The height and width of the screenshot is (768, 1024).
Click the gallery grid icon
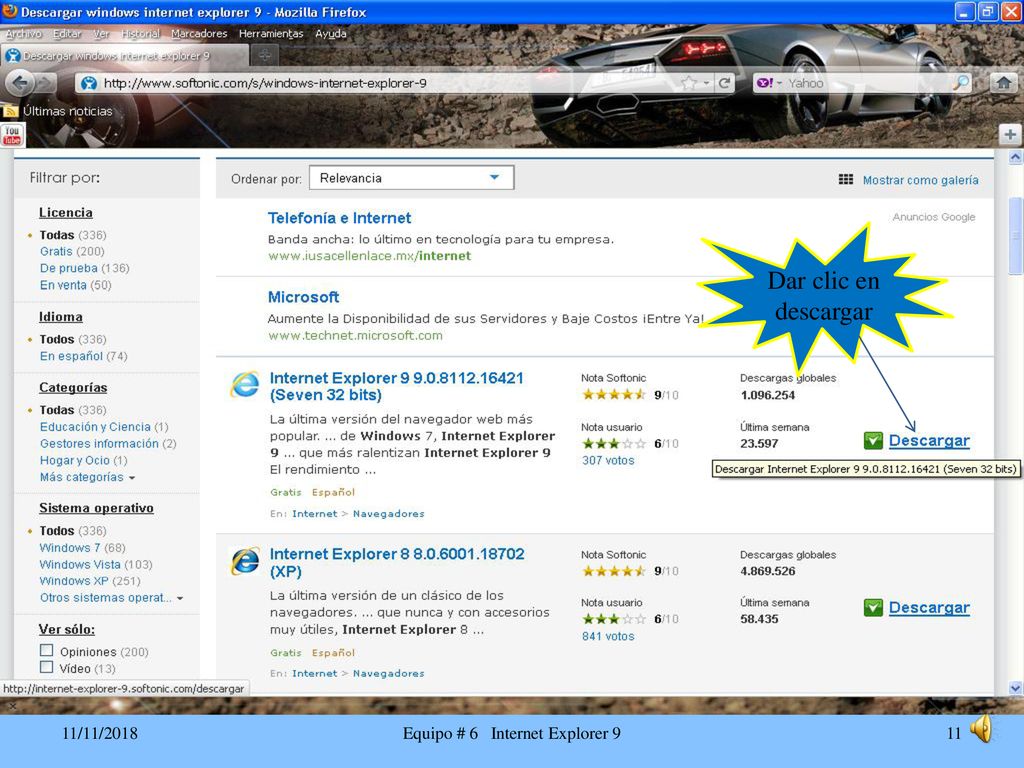(846, 180)
